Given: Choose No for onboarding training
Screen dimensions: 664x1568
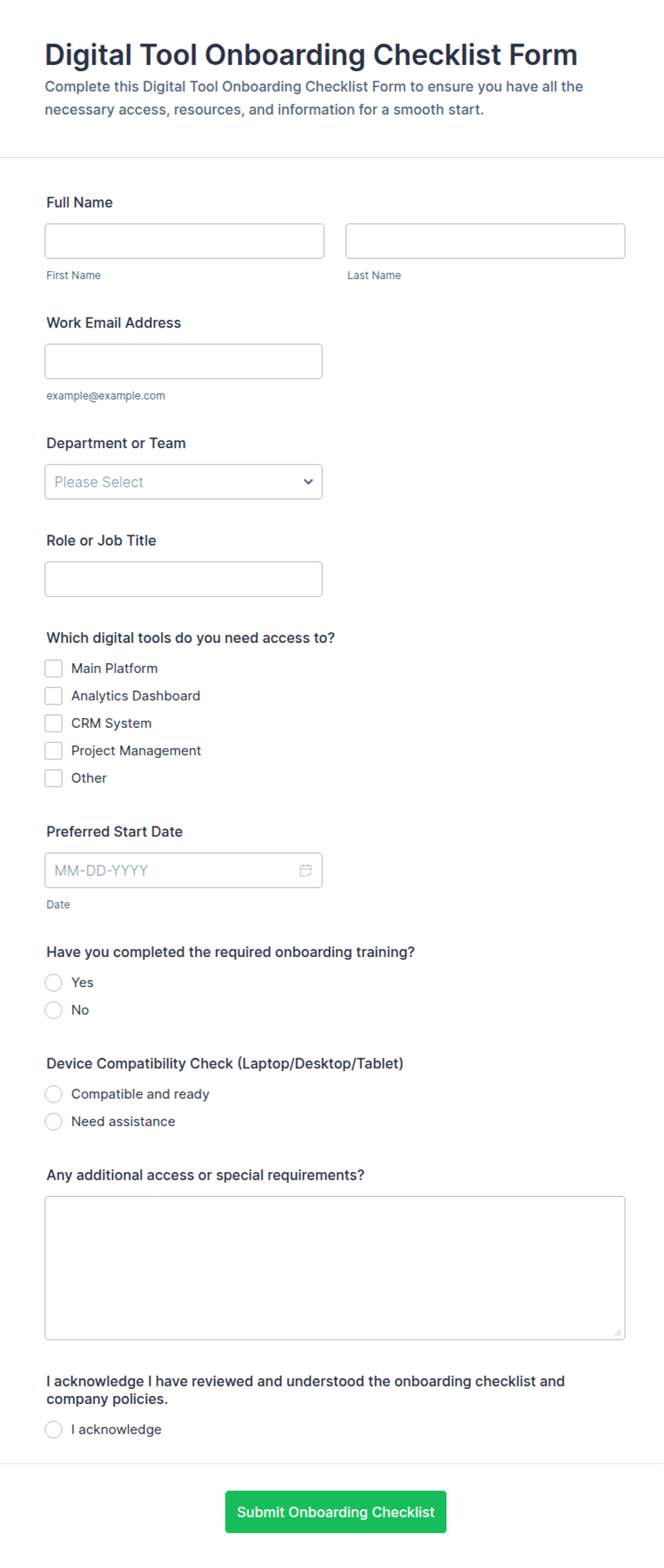Looking at the screenshot, I should pos(54,1010).
